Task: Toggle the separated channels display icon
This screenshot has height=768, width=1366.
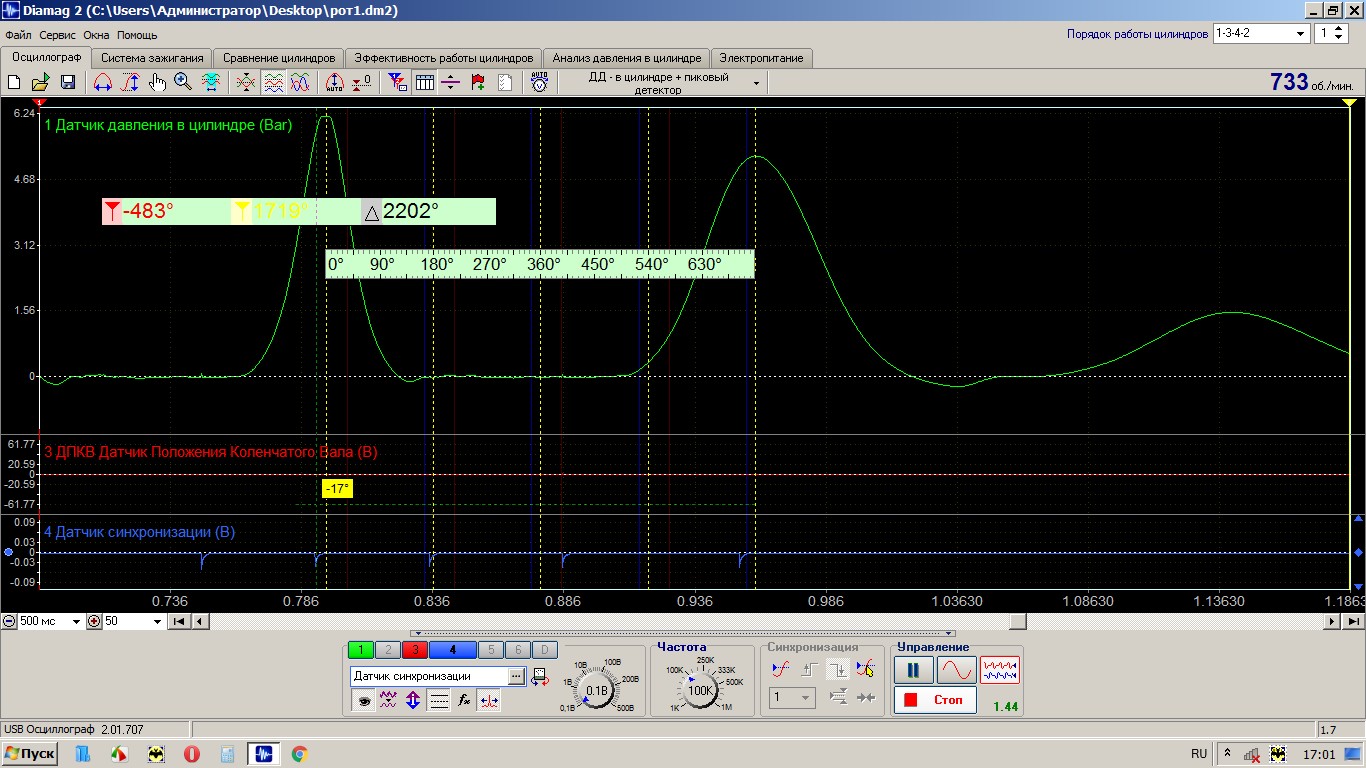Action: pos(273,83)
